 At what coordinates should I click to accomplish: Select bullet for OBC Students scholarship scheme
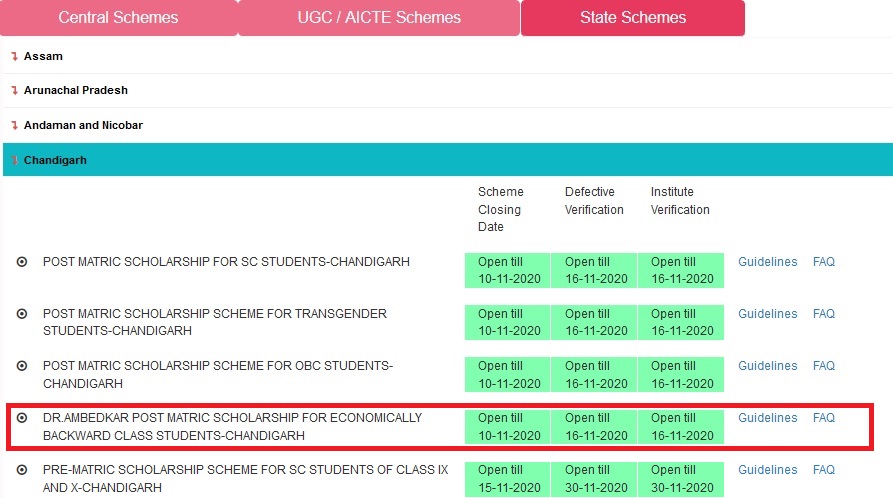click(22, 366)
